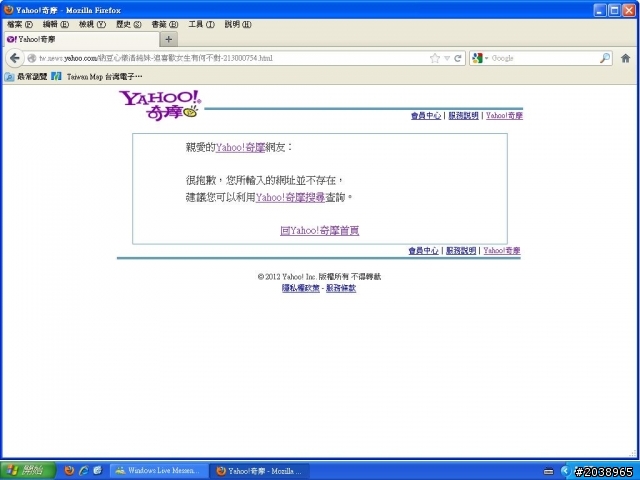Open the Taiwan Map bookmark

[97, 76]
